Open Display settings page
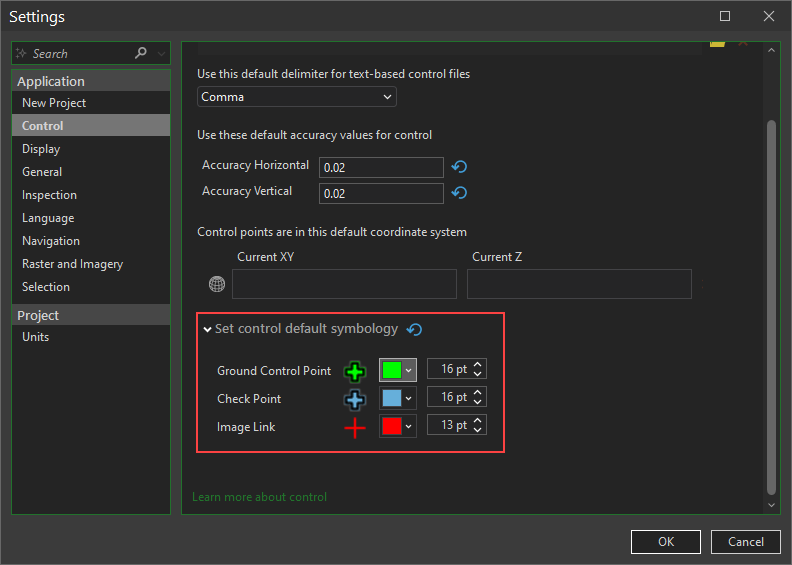Viewport: 792px width, 565px height. pos(91,148)
